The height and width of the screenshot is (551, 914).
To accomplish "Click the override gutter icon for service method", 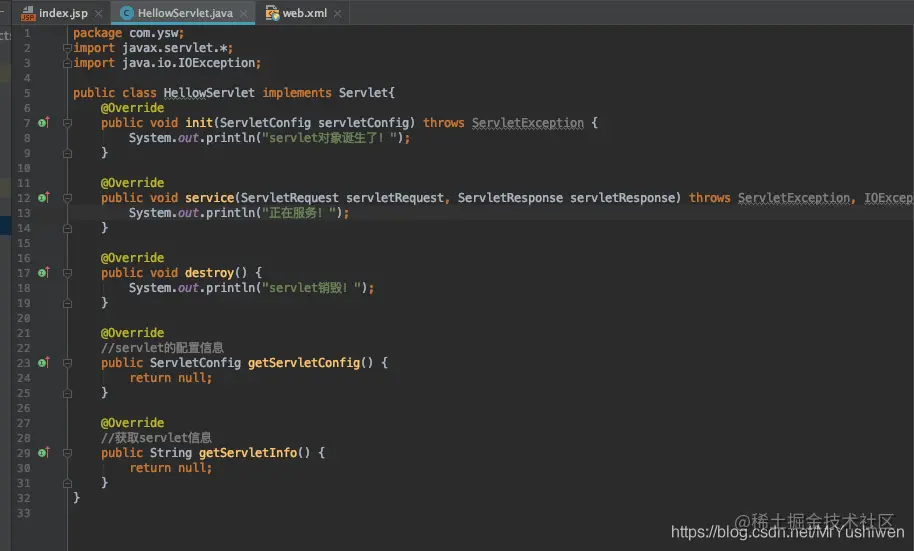I will click(44, 198).
